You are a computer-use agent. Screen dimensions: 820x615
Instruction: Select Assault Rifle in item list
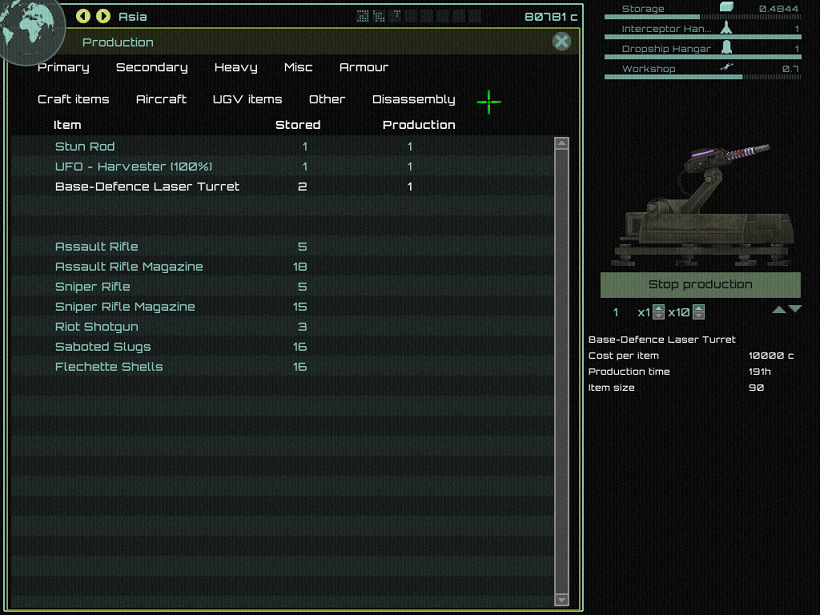point(282,246)
